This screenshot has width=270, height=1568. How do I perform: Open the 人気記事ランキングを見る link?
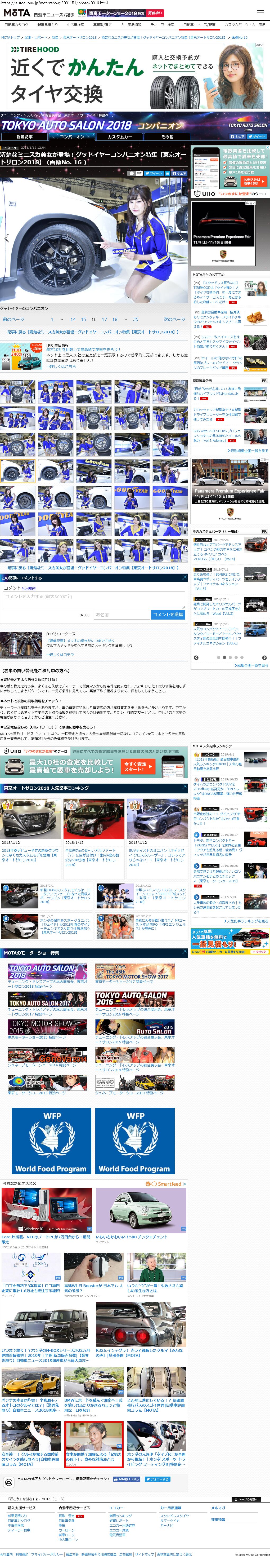click(246, 921)
